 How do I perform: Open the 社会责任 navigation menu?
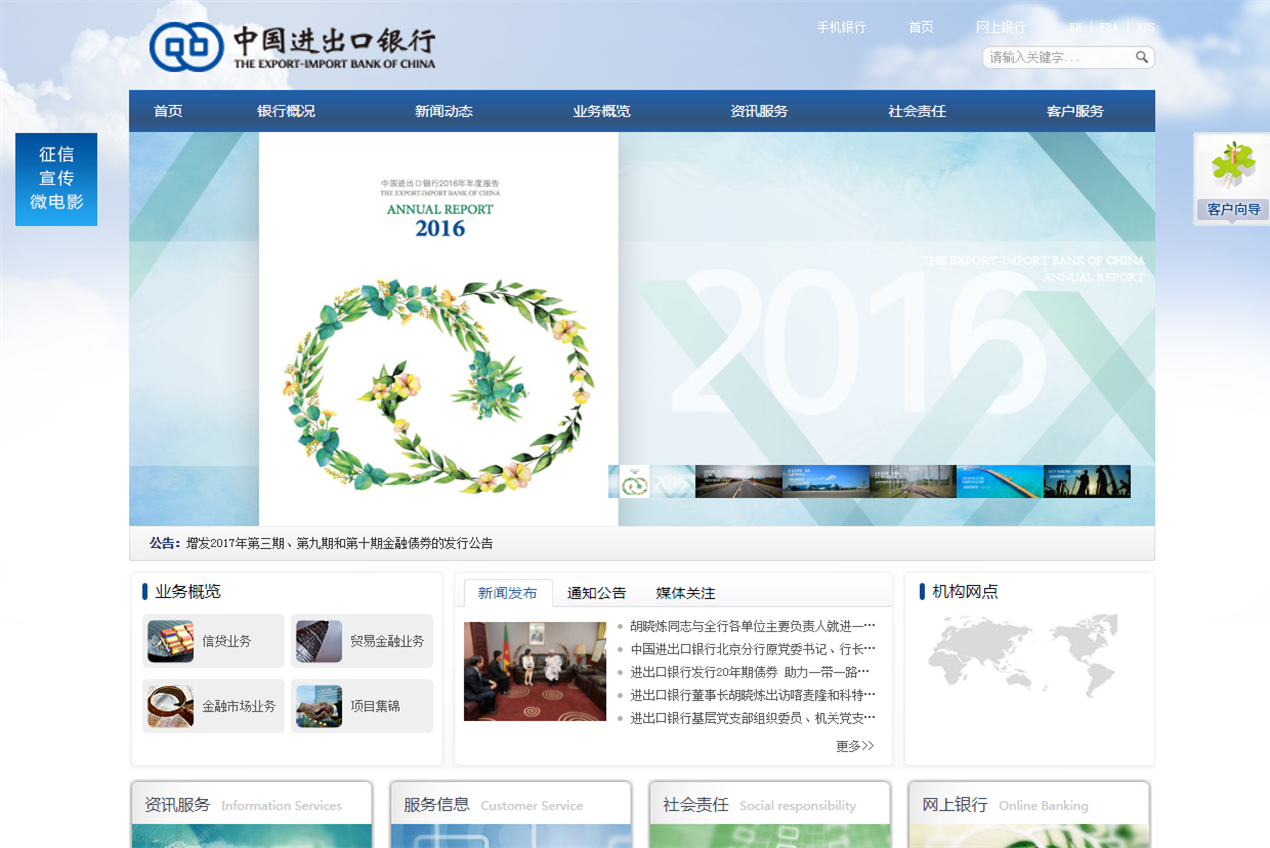(x=917, y=111)
